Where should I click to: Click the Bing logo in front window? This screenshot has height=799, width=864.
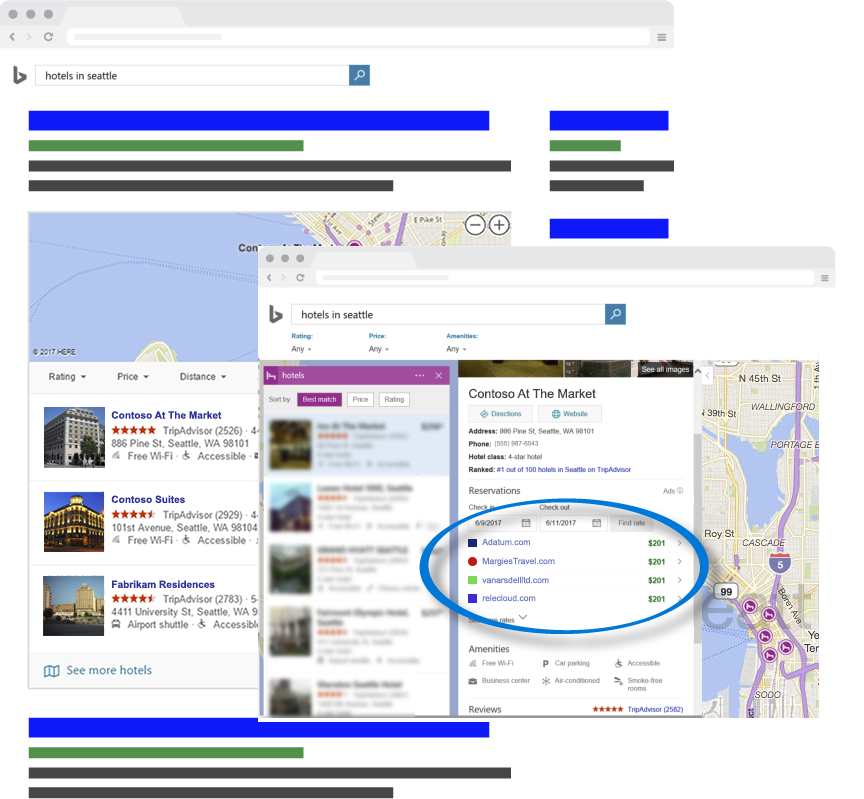276,314
